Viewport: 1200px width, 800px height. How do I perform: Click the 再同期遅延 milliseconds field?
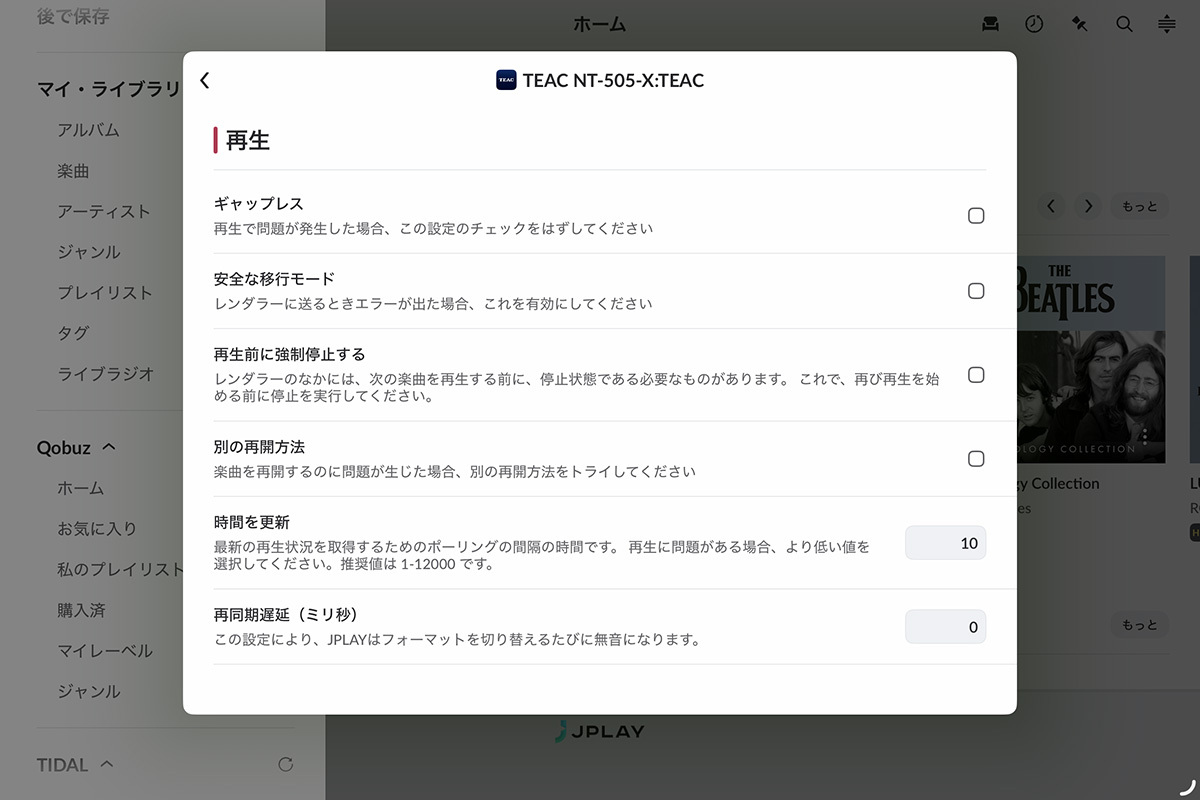click(945, 627)
